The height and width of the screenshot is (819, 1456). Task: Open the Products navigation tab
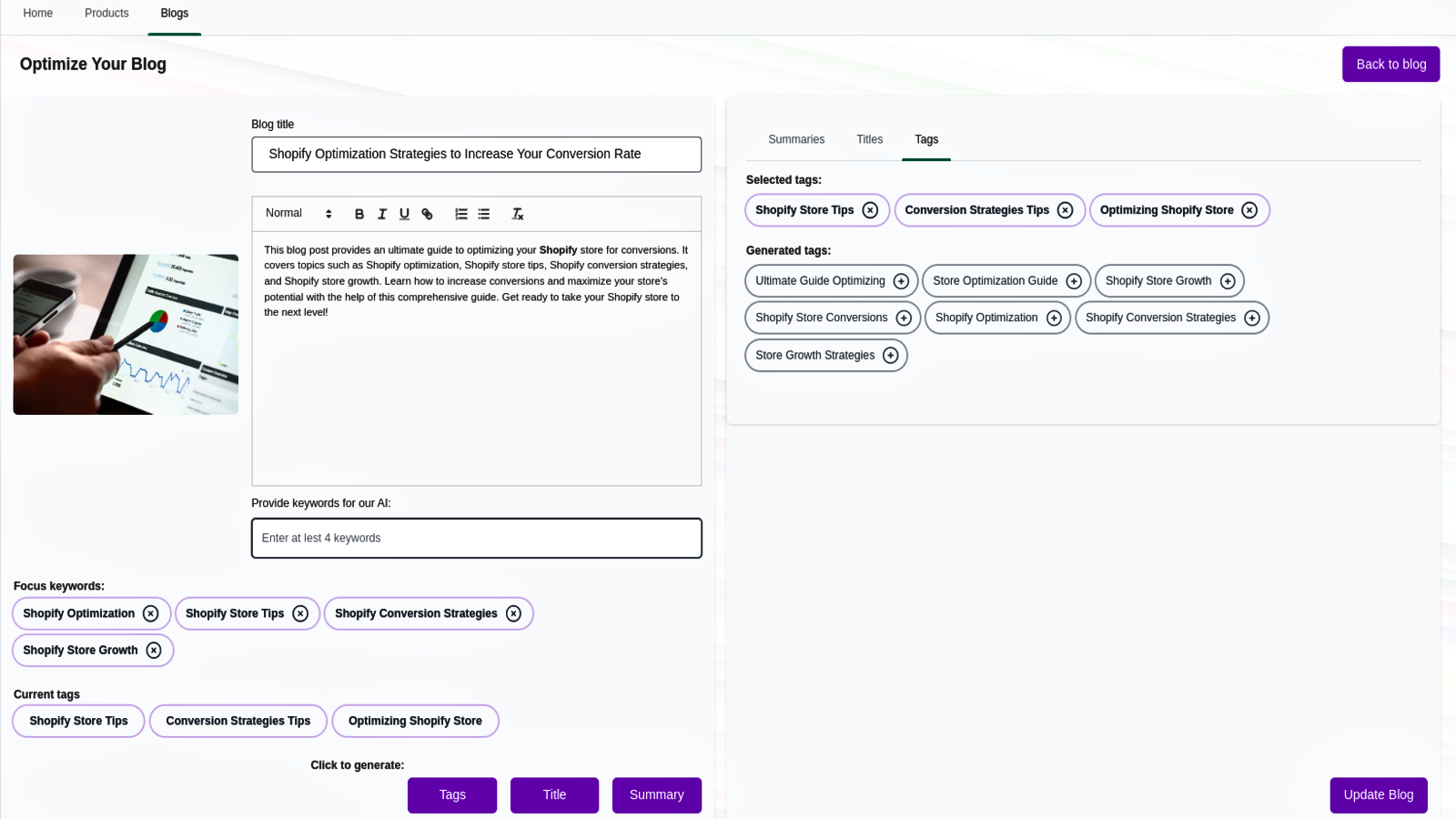point(106,14)
